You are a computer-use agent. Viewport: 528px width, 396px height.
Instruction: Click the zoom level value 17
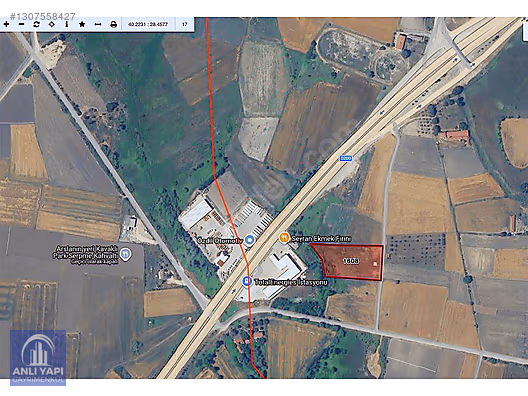coord(185,24)
